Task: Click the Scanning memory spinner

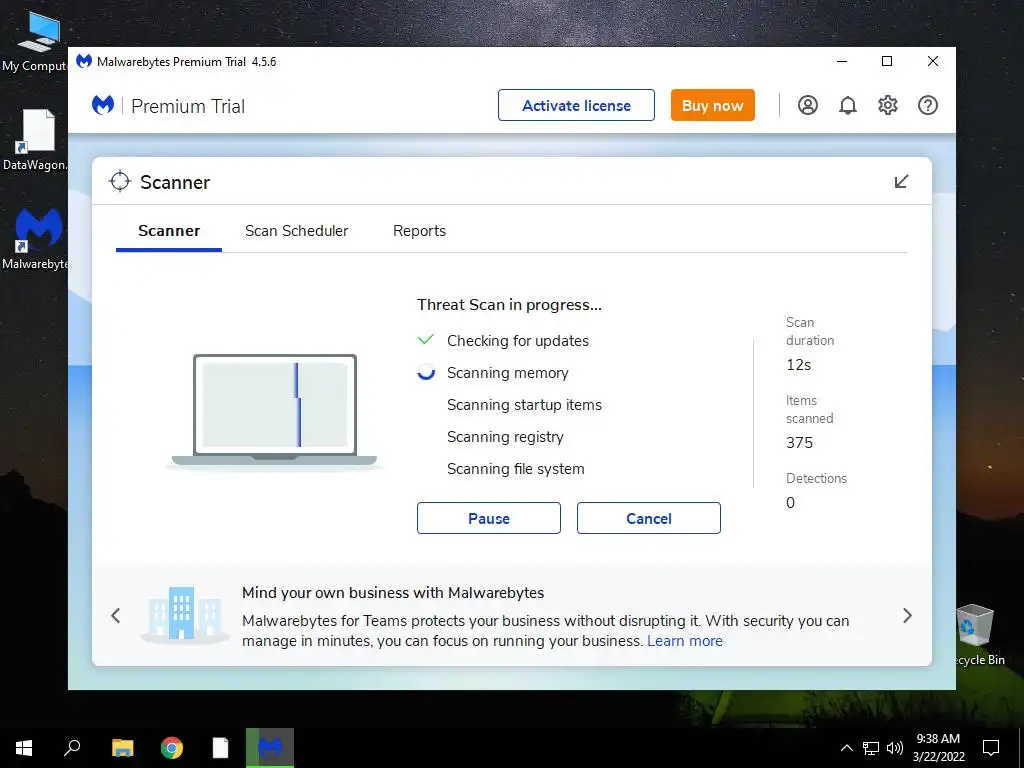Action: click(x=426, y=372)
